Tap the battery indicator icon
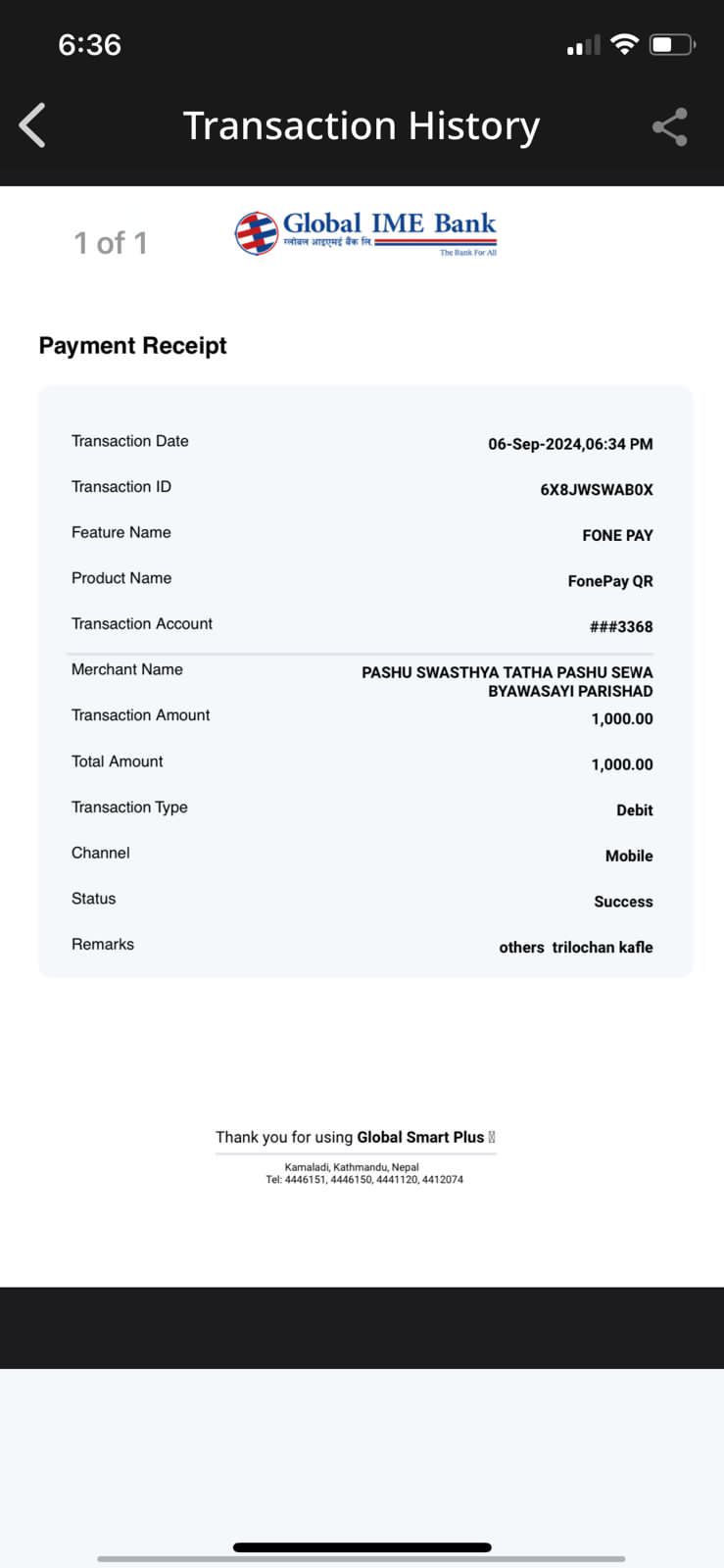The width and height of the screenshot is (724, 1568). tap(673, 44)
